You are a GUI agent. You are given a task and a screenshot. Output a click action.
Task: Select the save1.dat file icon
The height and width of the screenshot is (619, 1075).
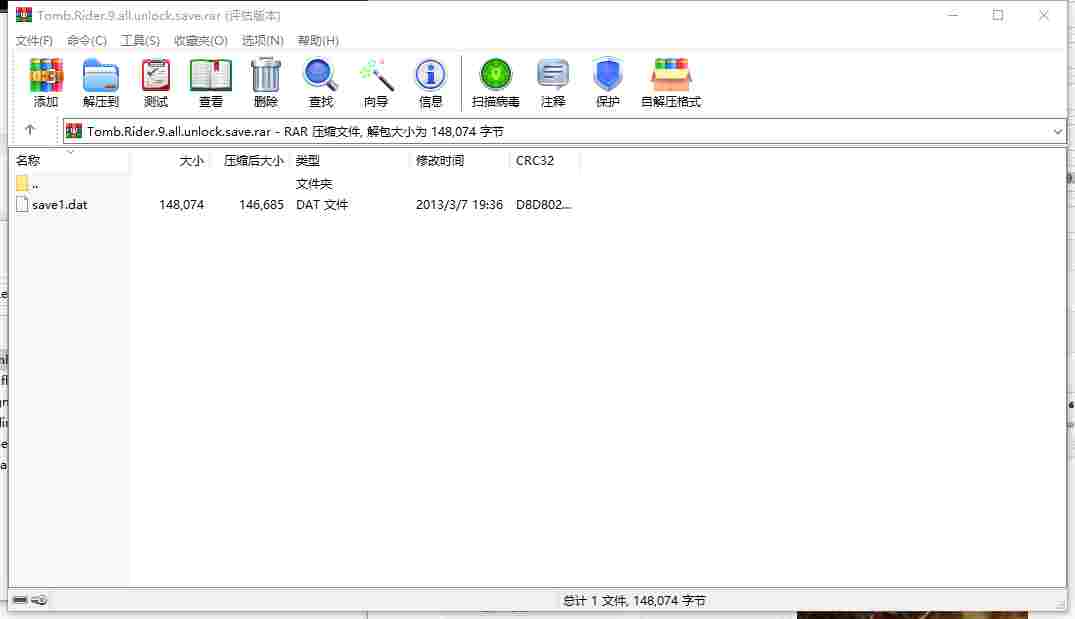click(x=22, y=204)
